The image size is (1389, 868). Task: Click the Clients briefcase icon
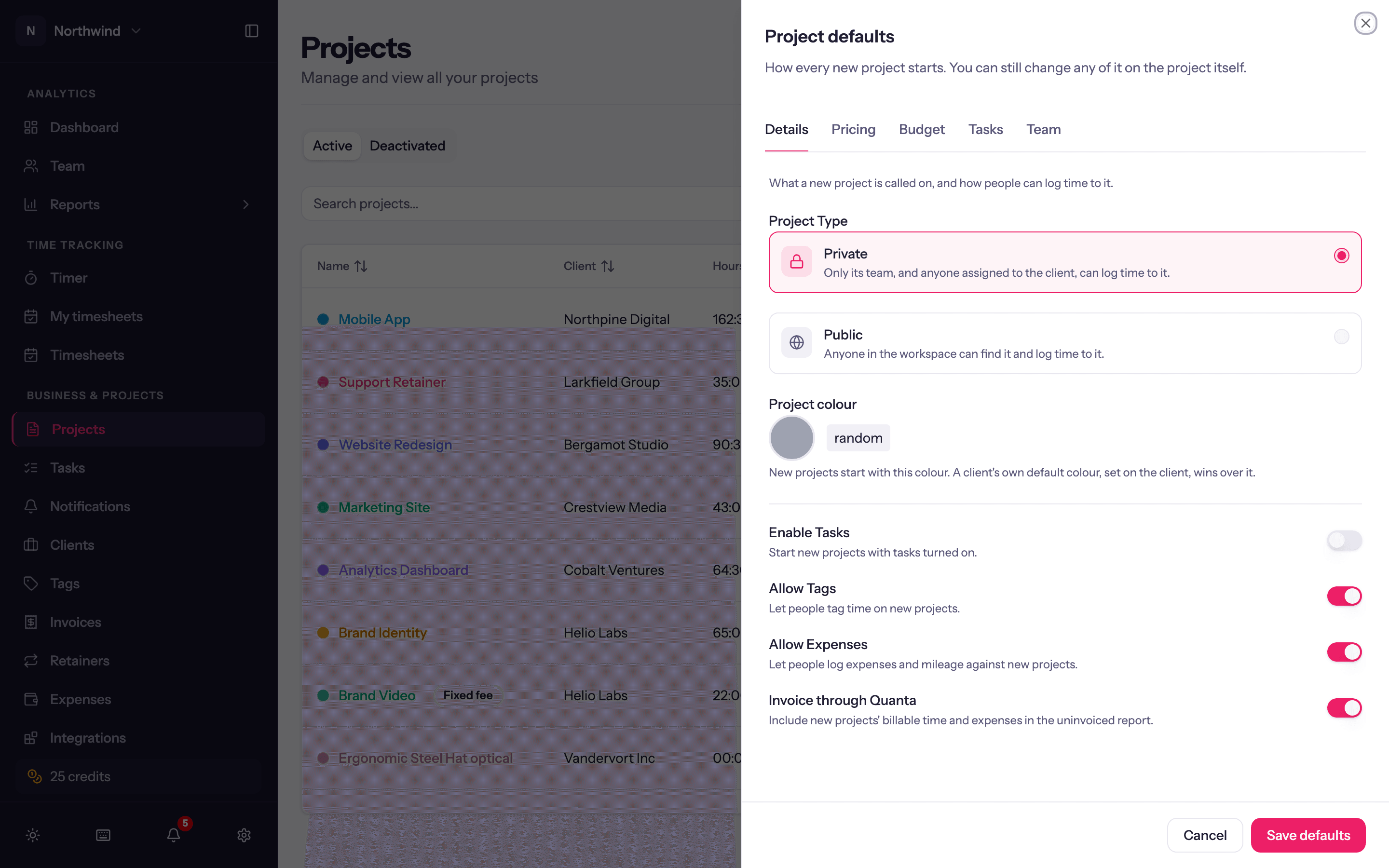(x=31, y=545)
